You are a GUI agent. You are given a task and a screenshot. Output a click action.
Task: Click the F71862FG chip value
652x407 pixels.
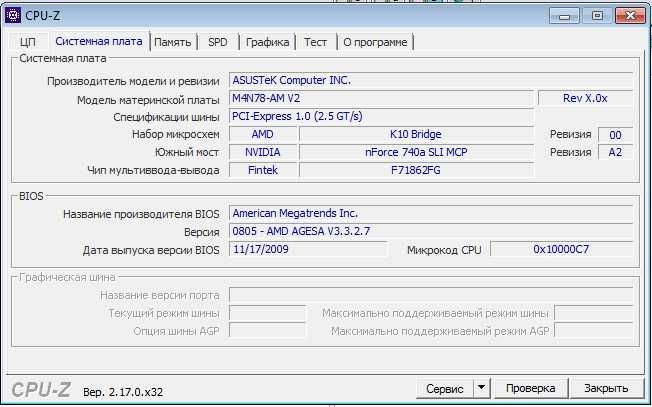click(416, 170)
